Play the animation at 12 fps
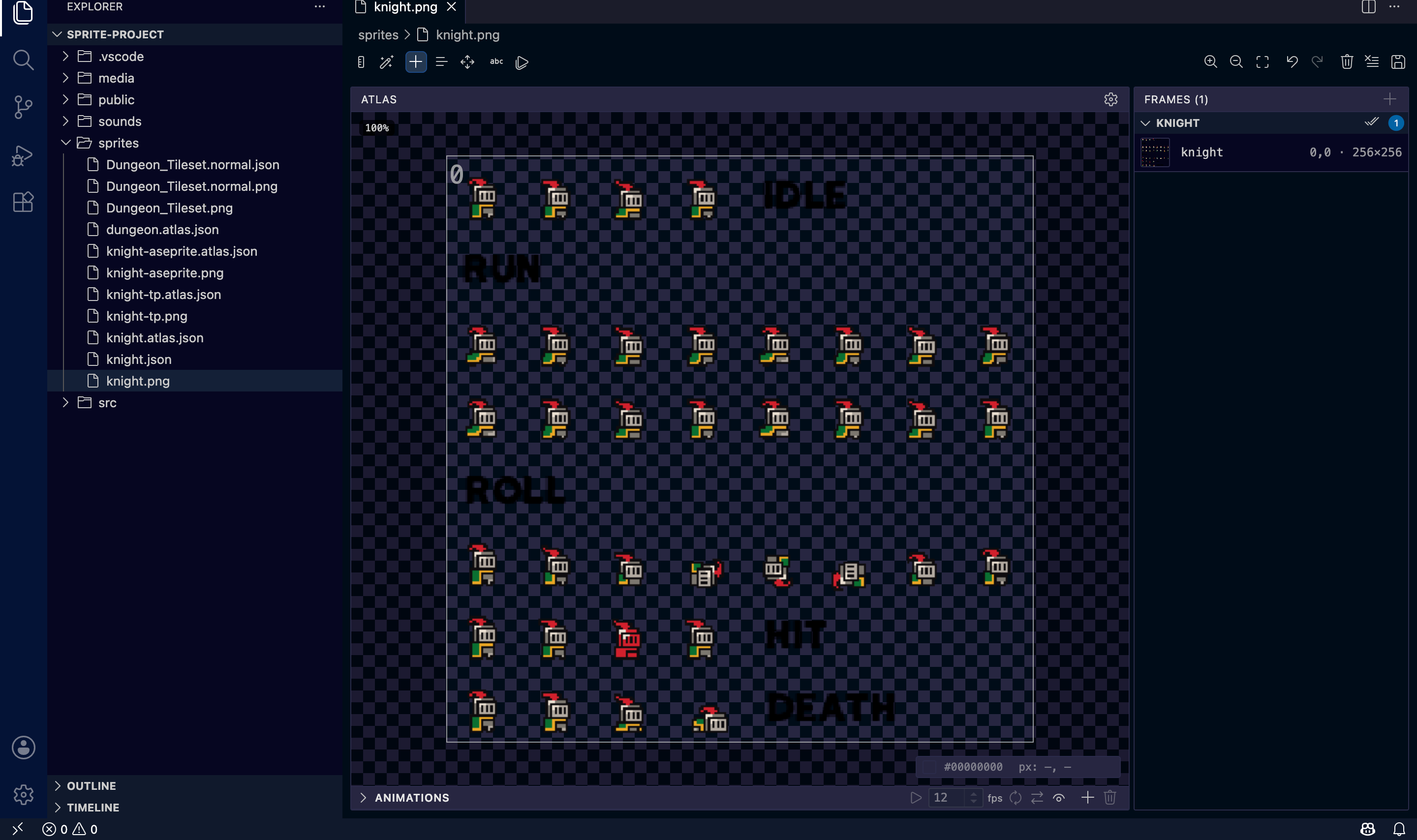The image size is (1417, 840). 916,798
